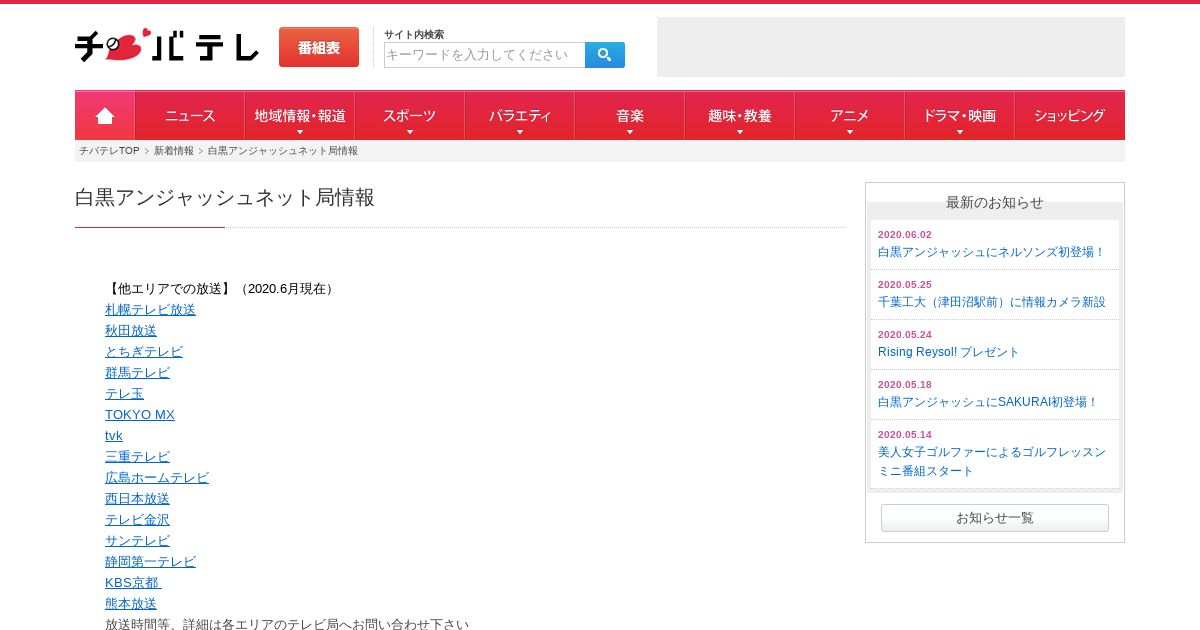Click the 最新のお知らせ panel title
1200x630 pixels.
coord(995,203)
